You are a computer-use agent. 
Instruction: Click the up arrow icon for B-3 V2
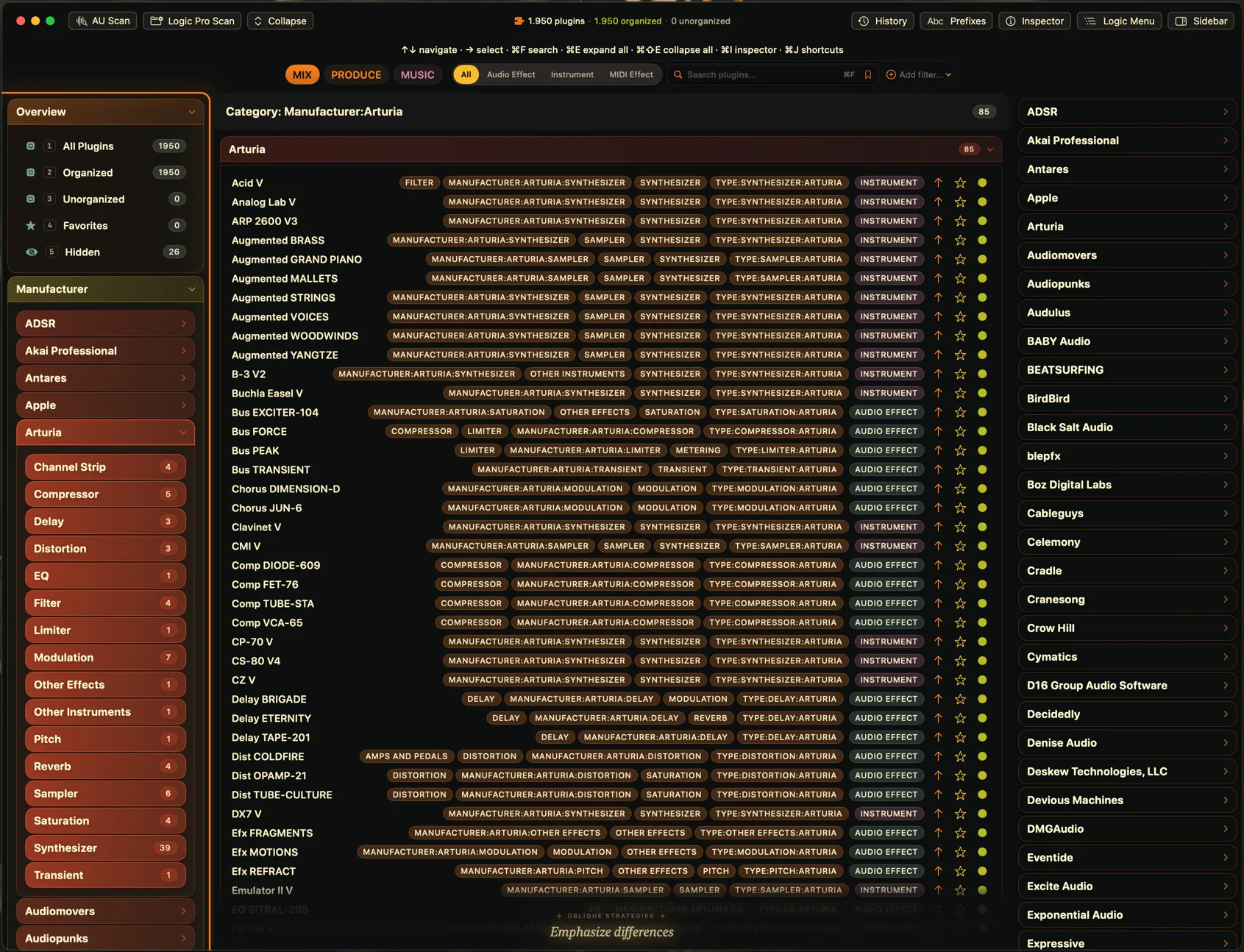pos(938,374)
